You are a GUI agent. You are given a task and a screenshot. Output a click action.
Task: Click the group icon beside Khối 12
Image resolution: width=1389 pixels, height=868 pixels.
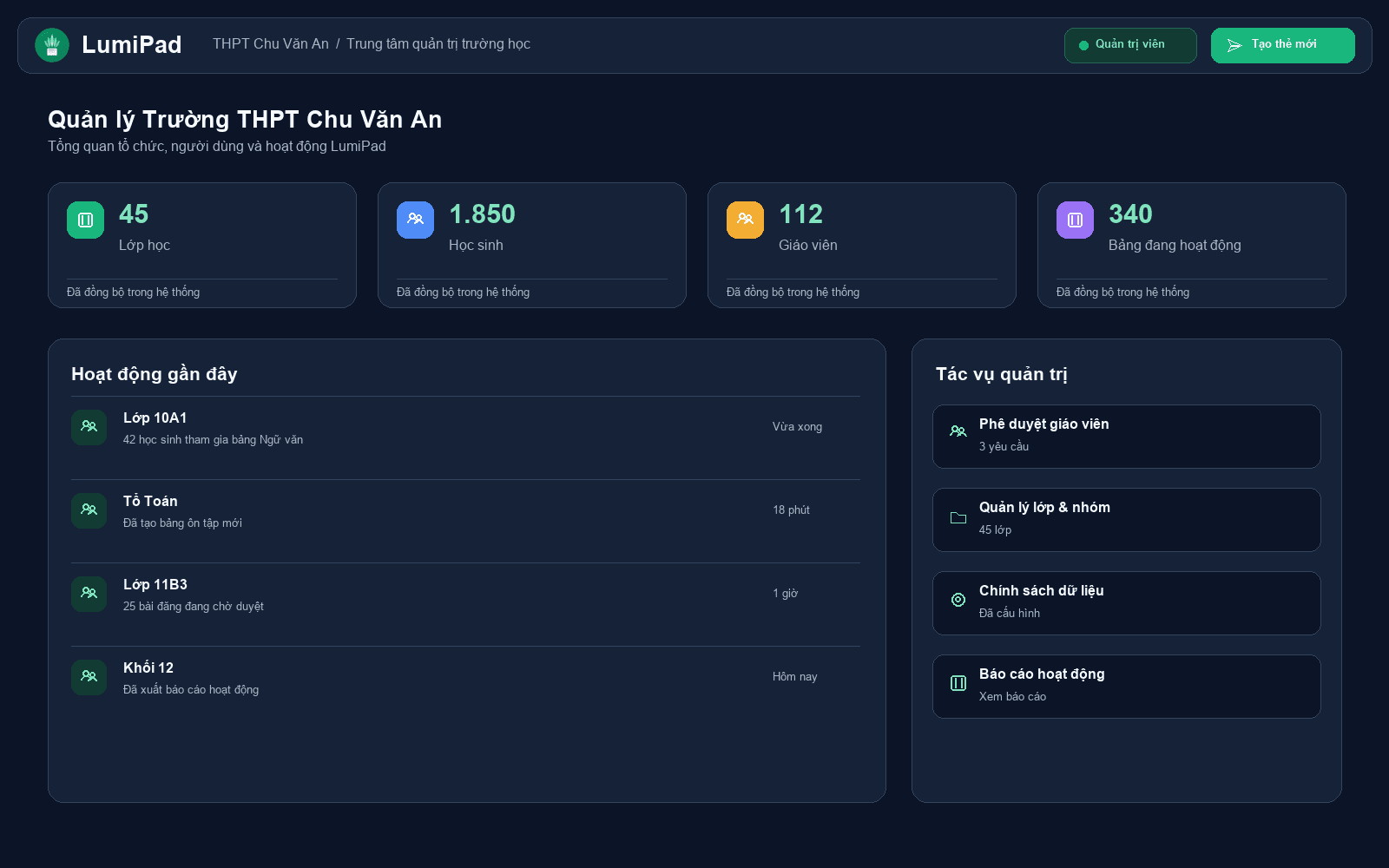point(89,677)
